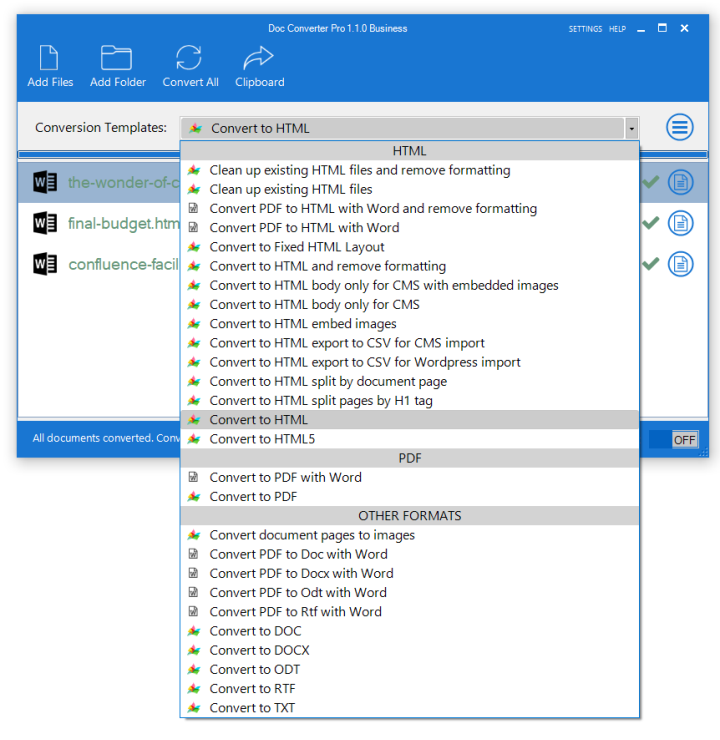Viewport: 720px width, 740px height.
Task: Click the green checkmark on the final-budget row
Action: click(651, 223)
